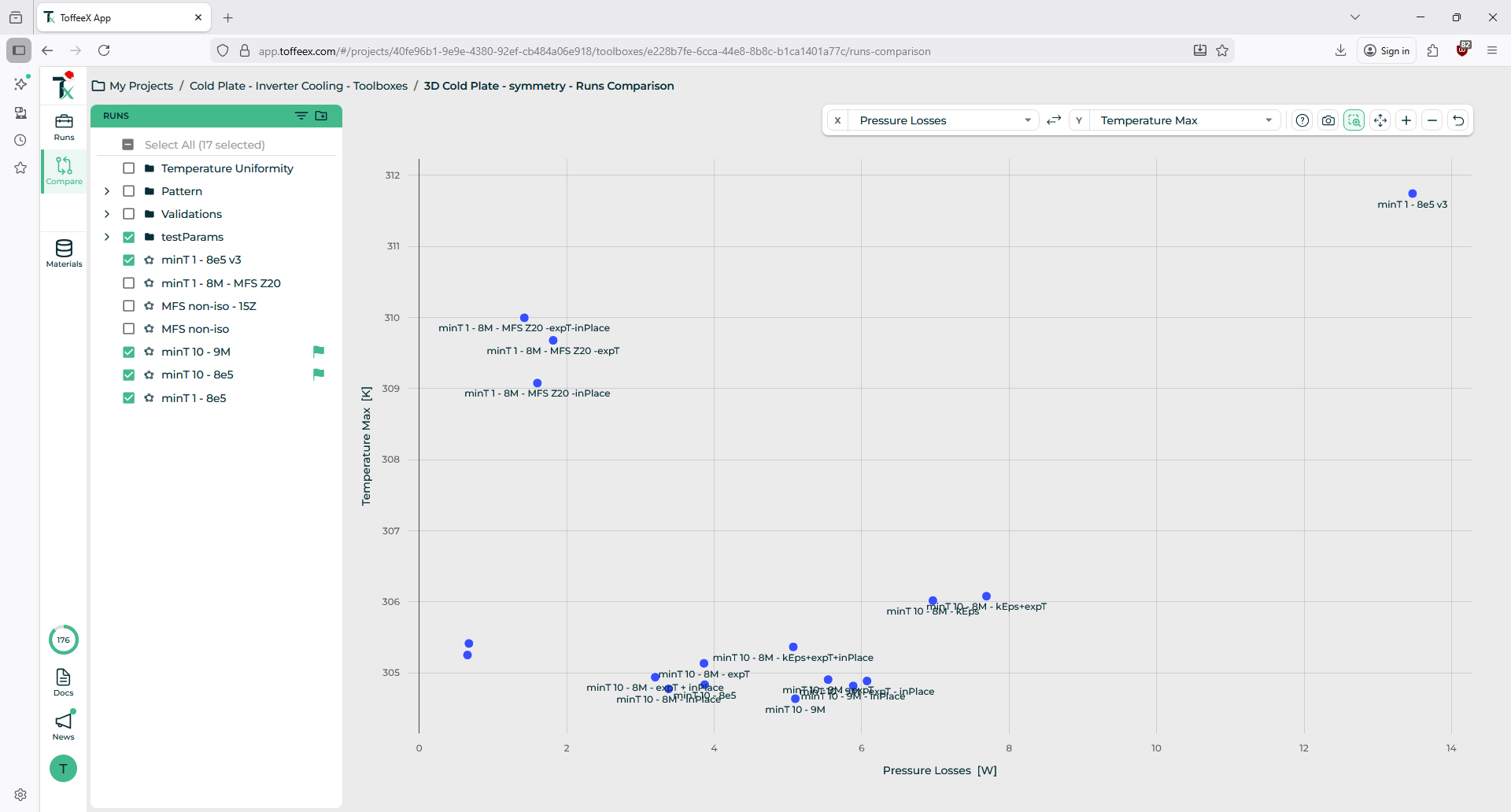Viewport: 1511px width, 812px height.
Task: Check the MFS non-iso run checkbox
Action: (128, 329)
